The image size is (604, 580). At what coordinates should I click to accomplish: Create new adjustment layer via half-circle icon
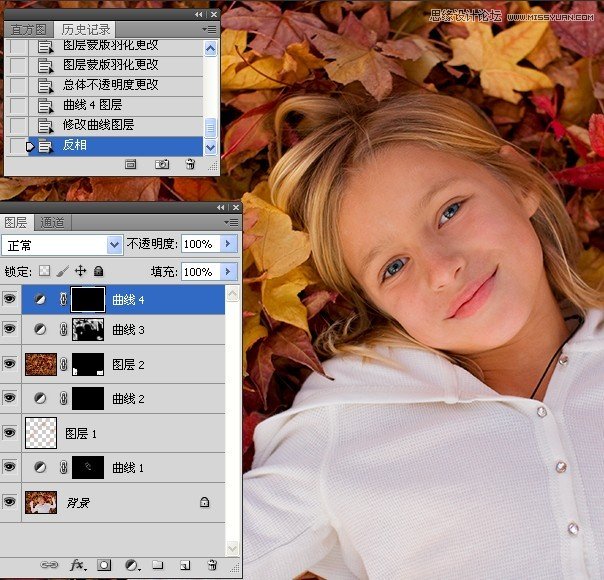[x=133, y=565]
